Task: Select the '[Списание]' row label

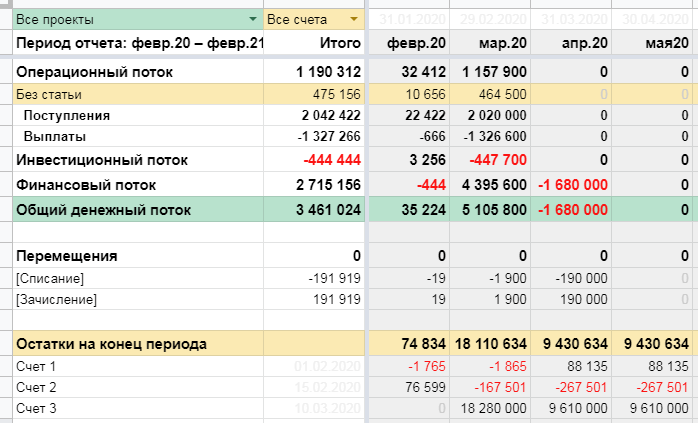Action: click(50, 278)
